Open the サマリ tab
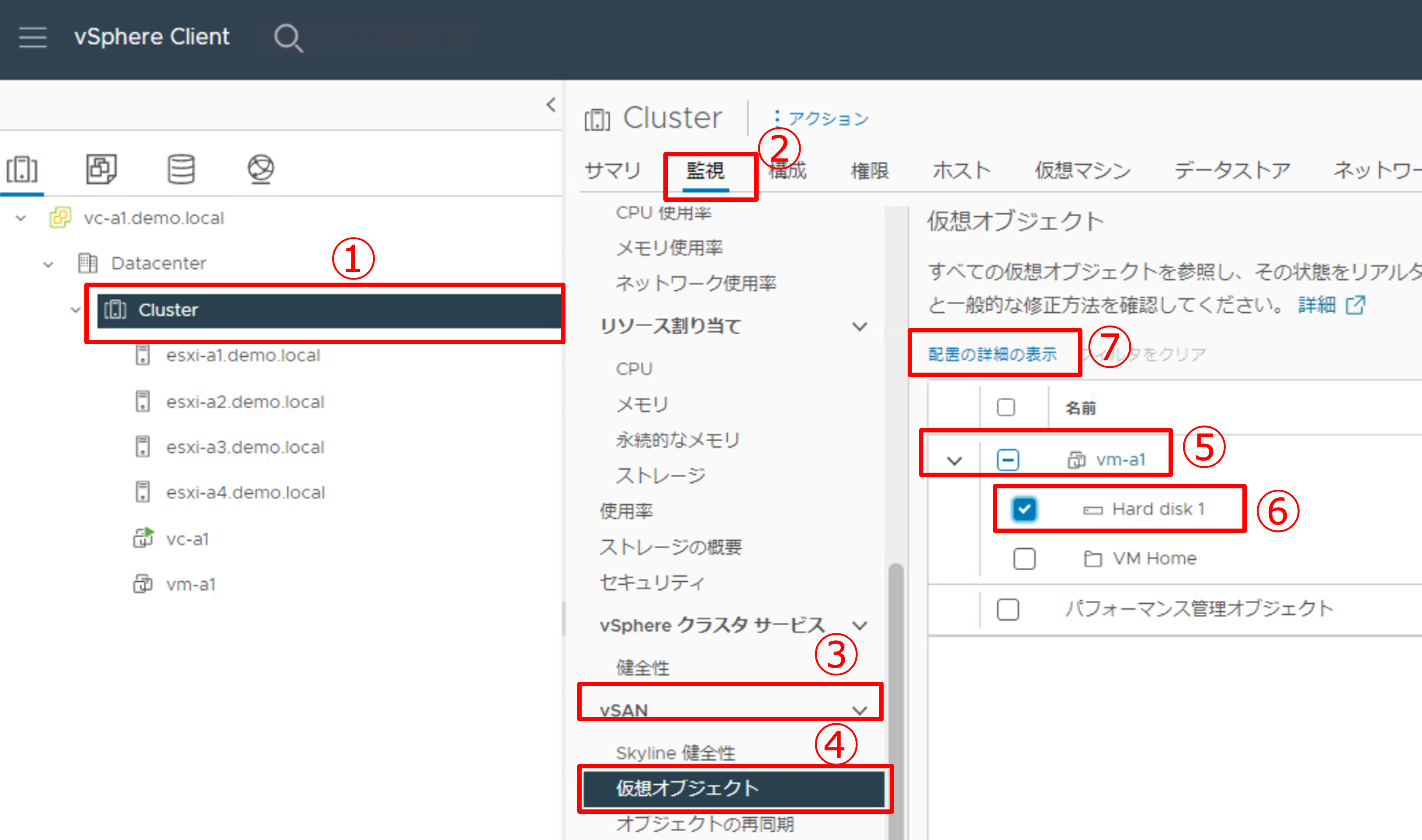The height and width of the screenshot is (840, 1422). [613, 170]
